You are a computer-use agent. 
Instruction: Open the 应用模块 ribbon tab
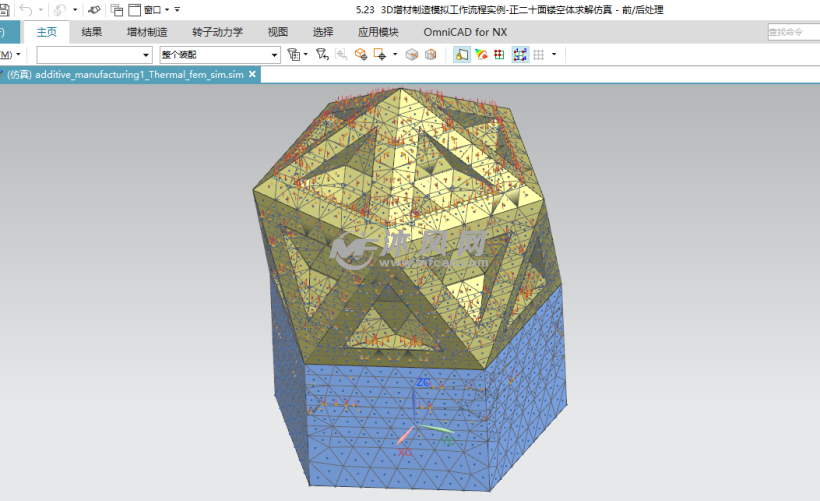pos(378,32)
